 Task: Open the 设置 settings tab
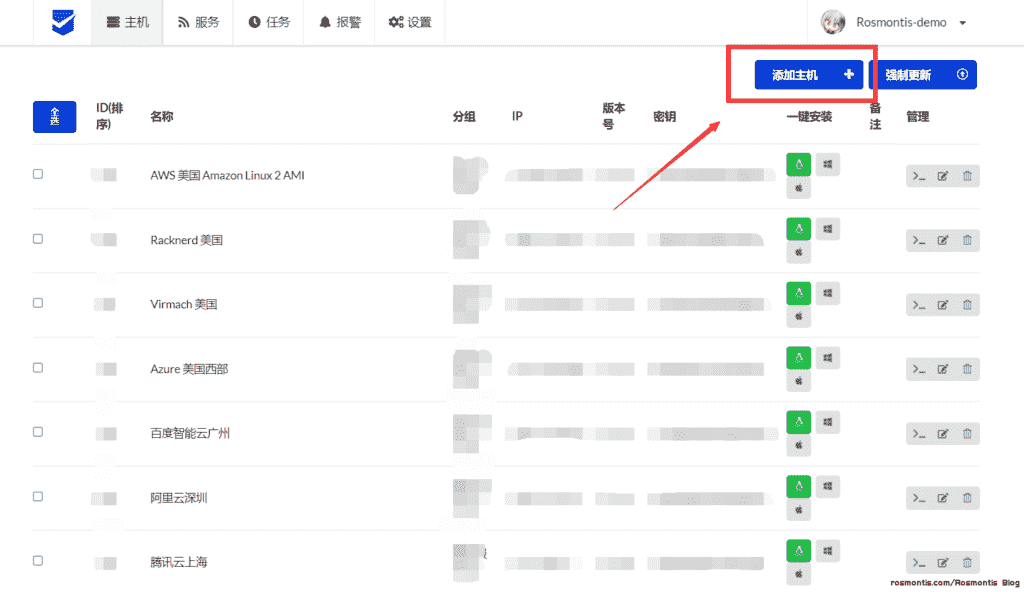410,22
